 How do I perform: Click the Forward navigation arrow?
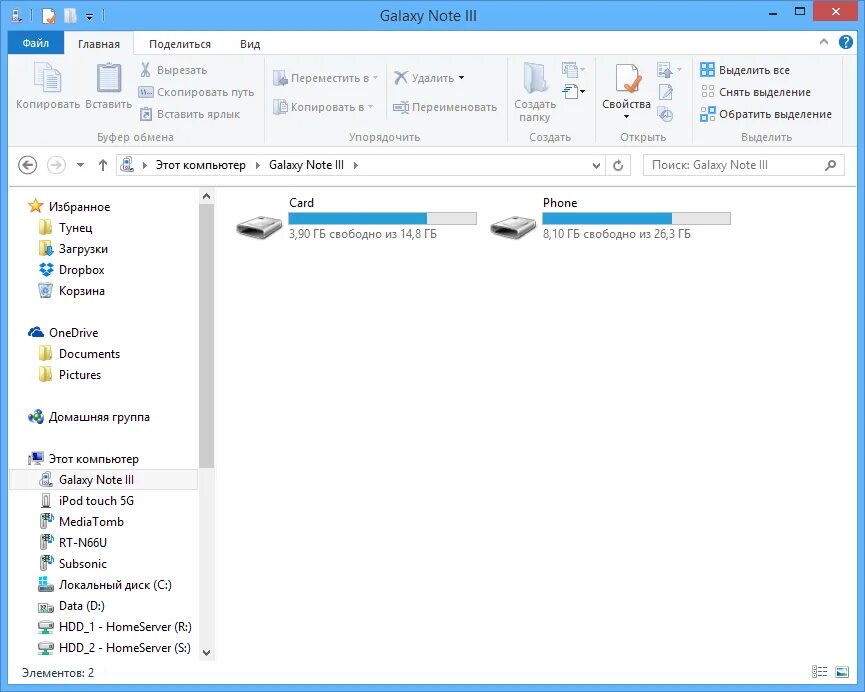click(56, 165)
